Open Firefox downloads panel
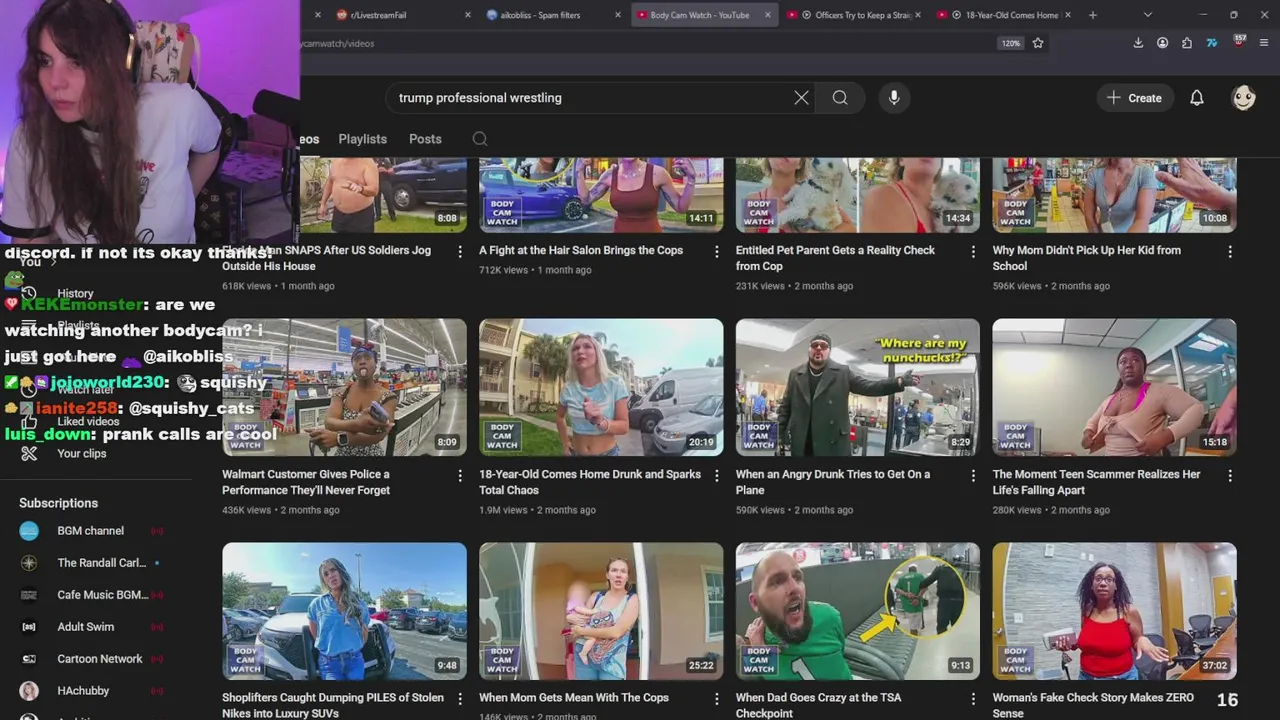This screenshot has width=1280, height=720. [x=1138, y=43]
